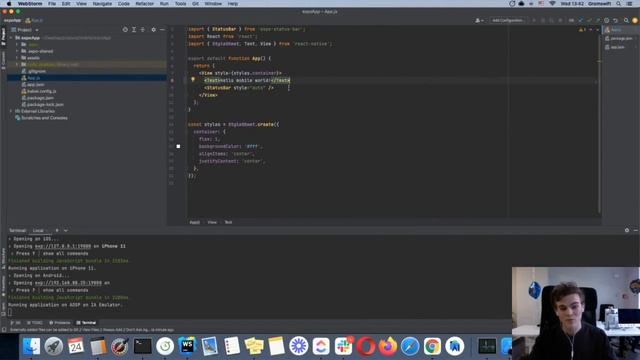Open WebStorm icon in the Dock
This screenshot has width=640, height=360.
click(x=187, y=347)
